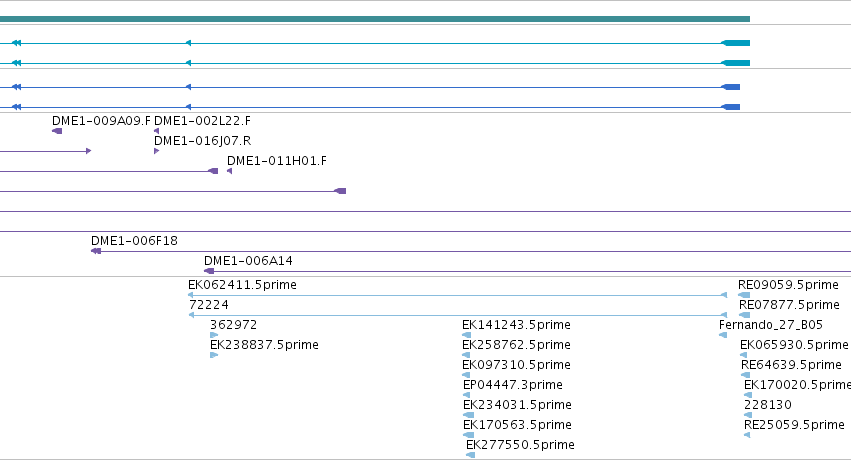Screen dimensions: 851x460
Task: Select the DME1-002L22.F feature label
Action: (x=202, y=120)
